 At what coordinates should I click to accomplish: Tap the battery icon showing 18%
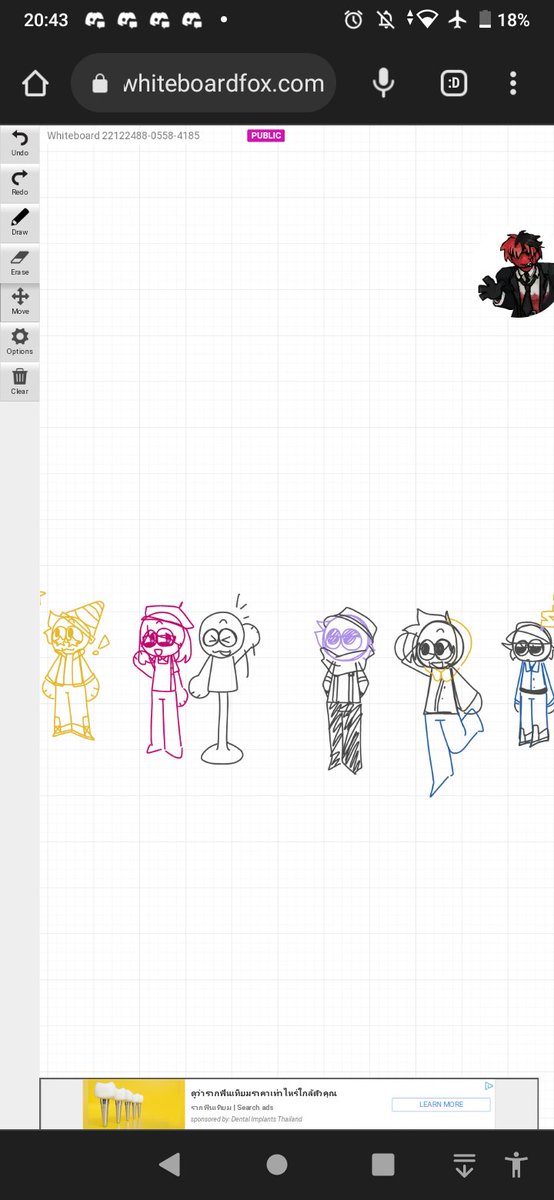[485, 19]
